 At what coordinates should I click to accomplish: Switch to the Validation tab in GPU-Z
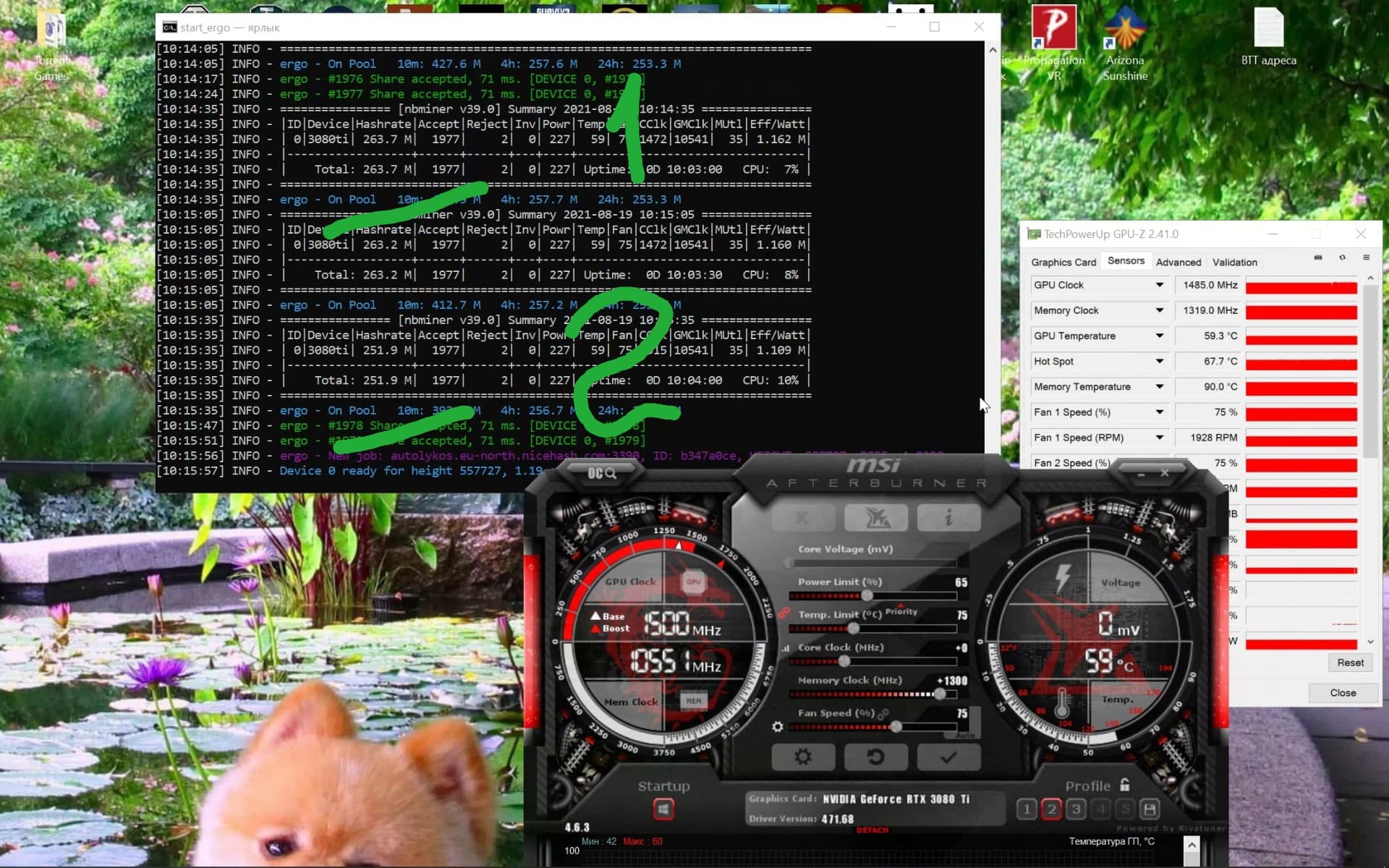pos(1234,262)
